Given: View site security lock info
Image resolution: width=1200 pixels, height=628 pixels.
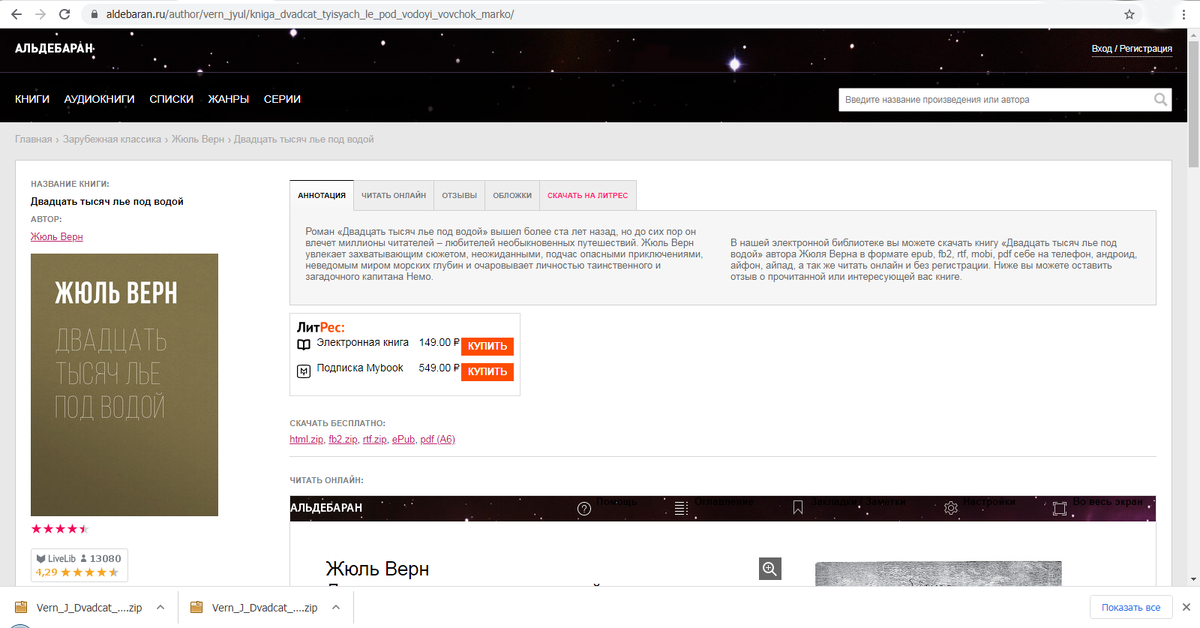Looking at the screenshot, I should tap(94, 15).
